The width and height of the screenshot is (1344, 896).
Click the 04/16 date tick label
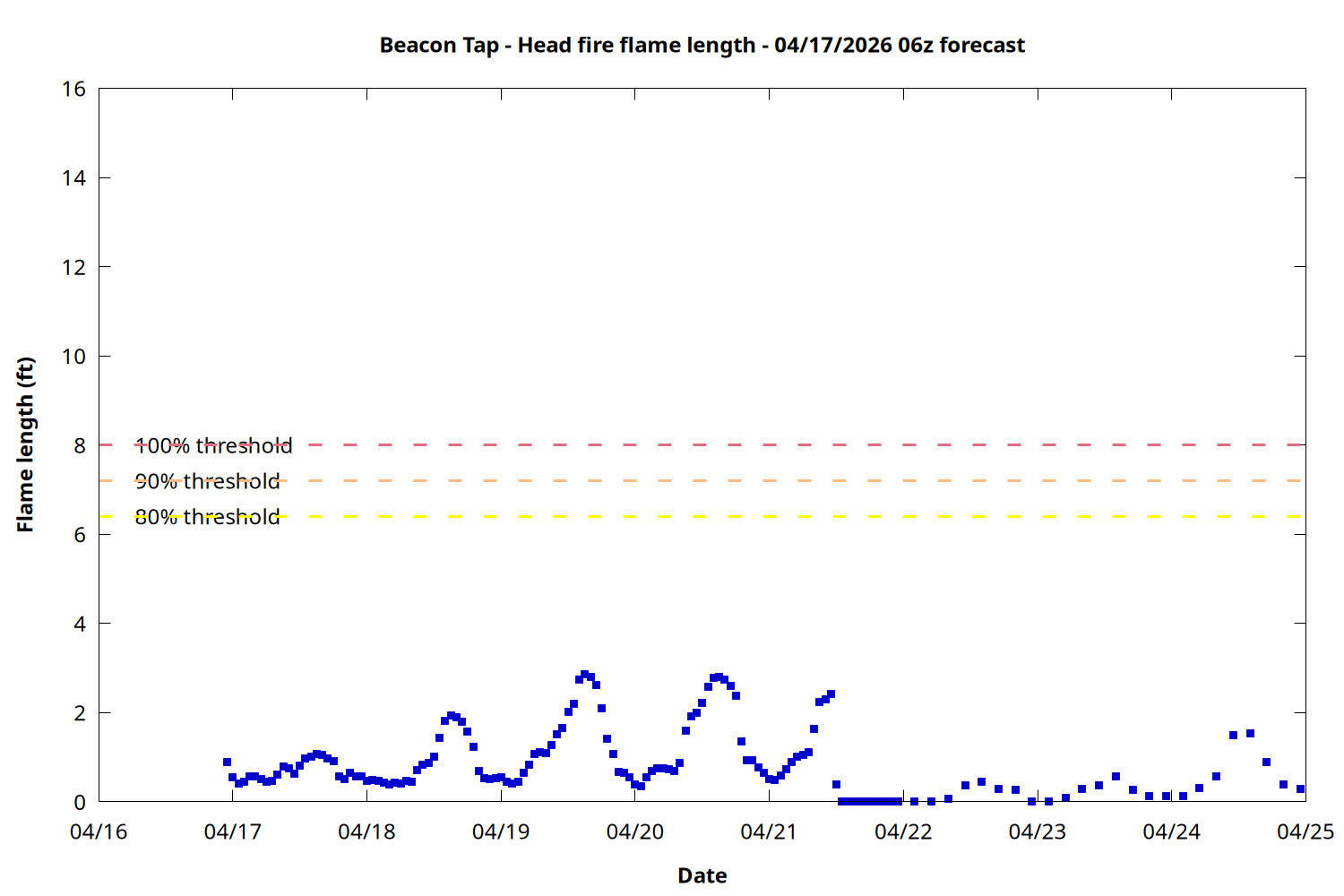coord(99,831)
